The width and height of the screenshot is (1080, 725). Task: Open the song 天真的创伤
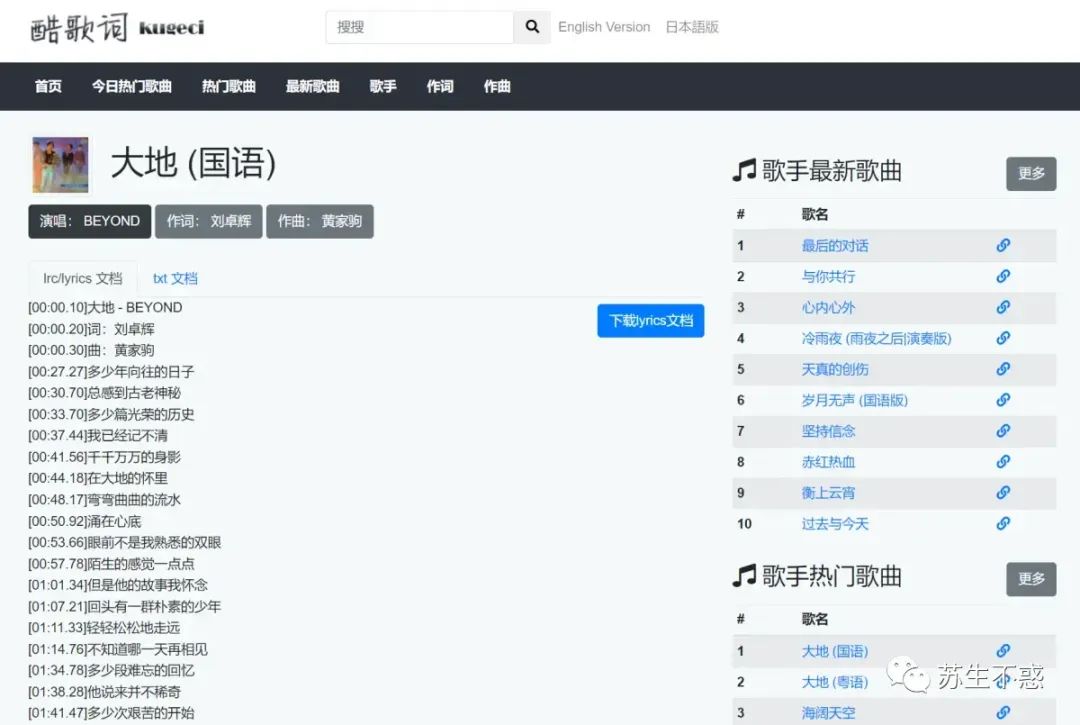point(835,370)
